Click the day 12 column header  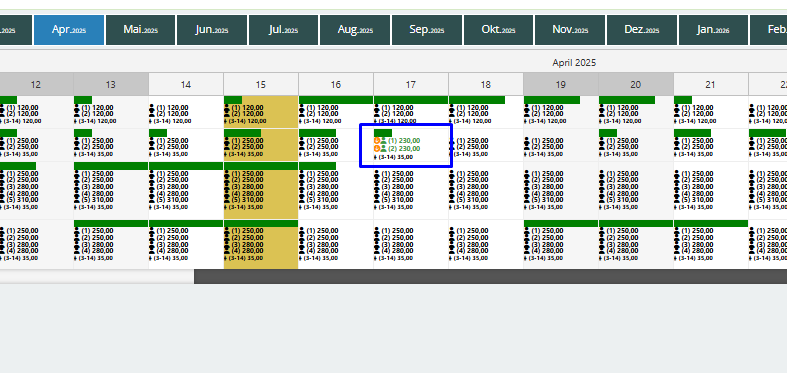coord(36,84)
